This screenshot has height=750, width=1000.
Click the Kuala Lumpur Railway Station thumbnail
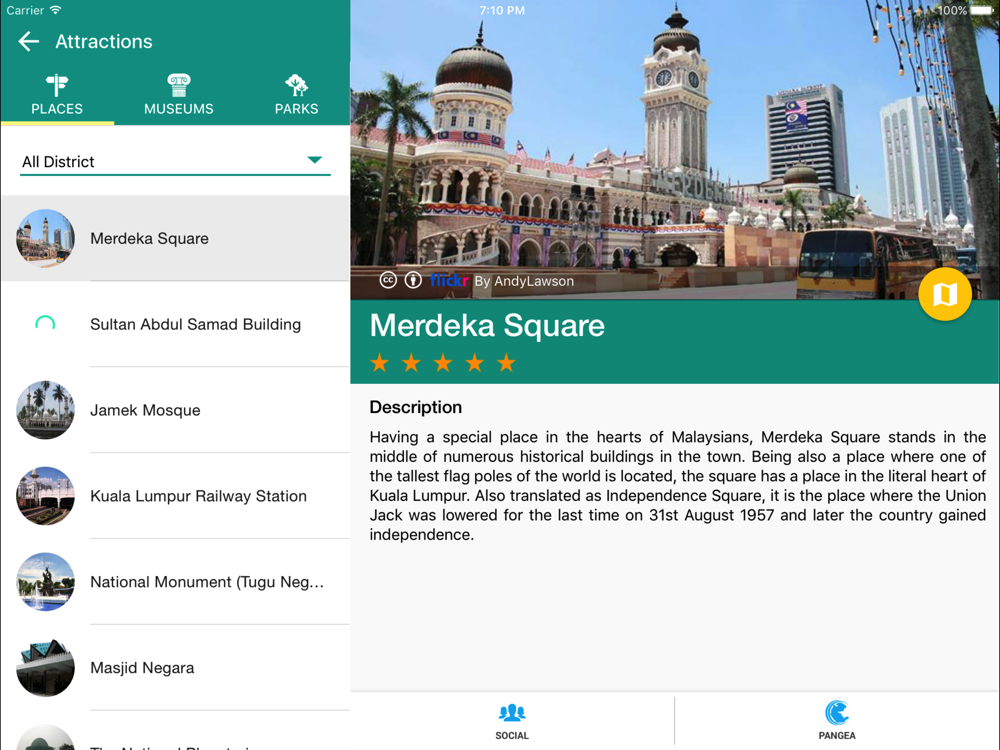pyautogui.click(x=45, y=496)
